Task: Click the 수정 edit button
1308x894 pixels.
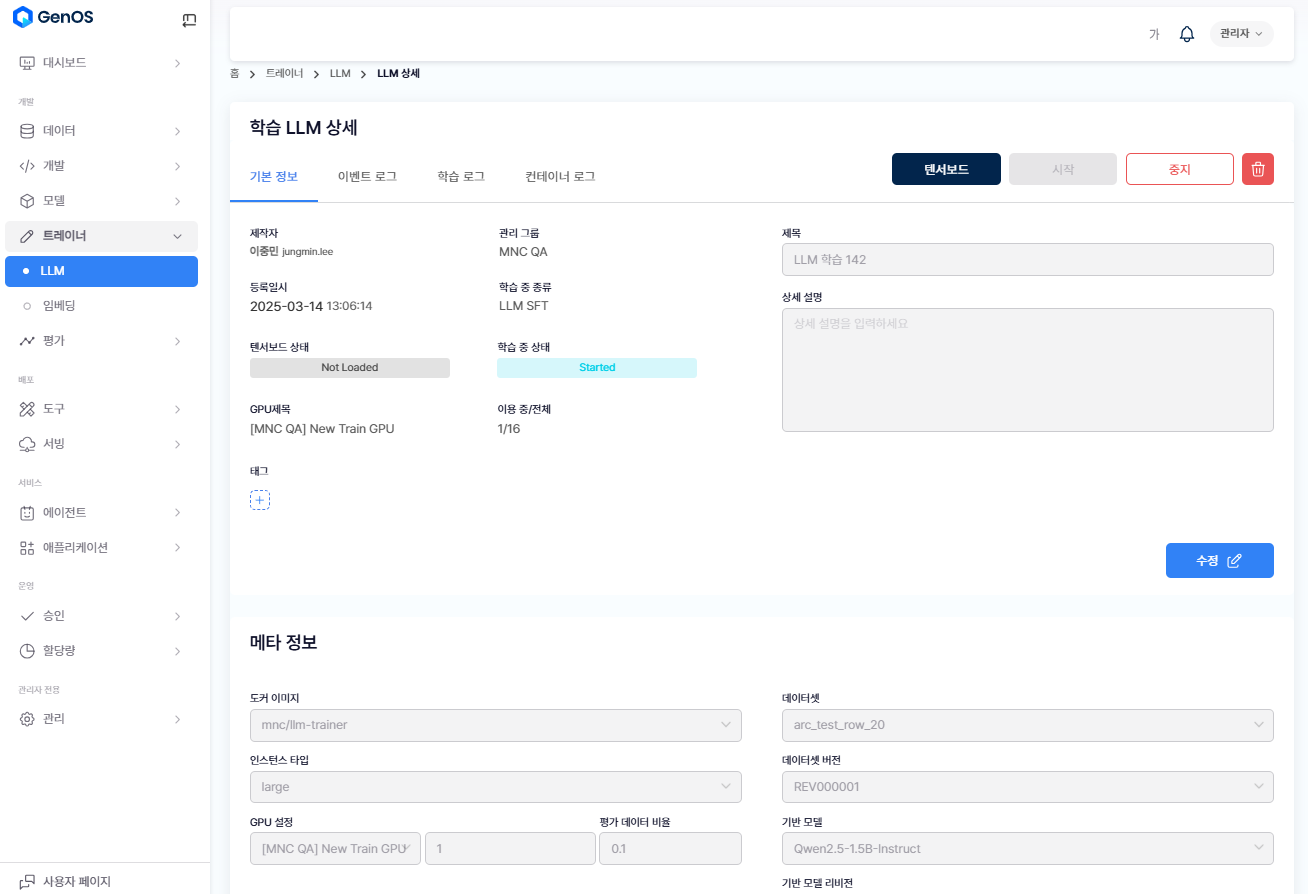Action: tap(1219, 561)
